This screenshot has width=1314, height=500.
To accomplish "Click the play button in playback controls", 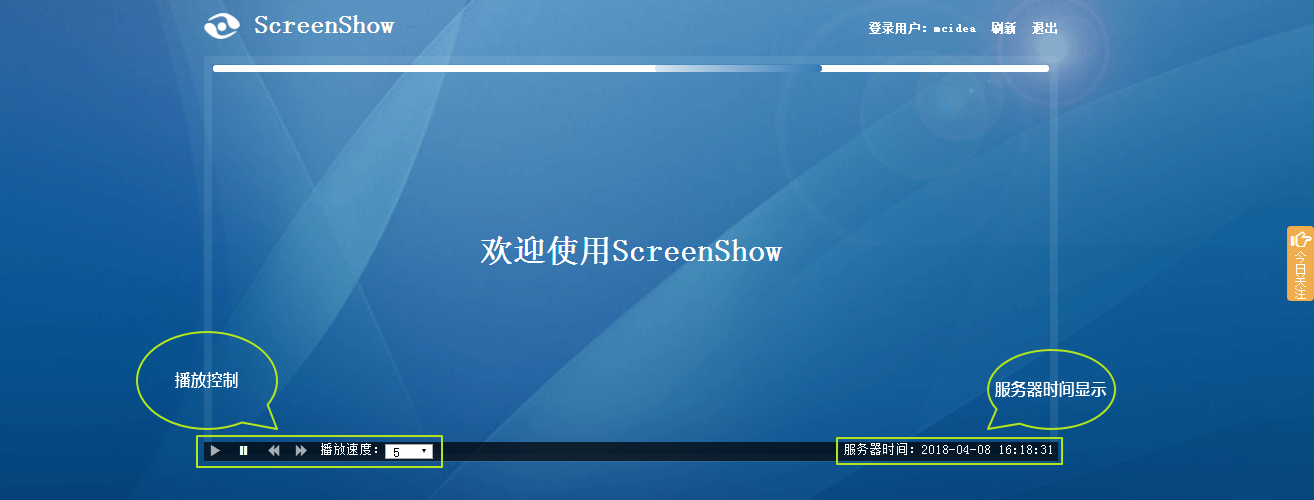I will 215,451.
